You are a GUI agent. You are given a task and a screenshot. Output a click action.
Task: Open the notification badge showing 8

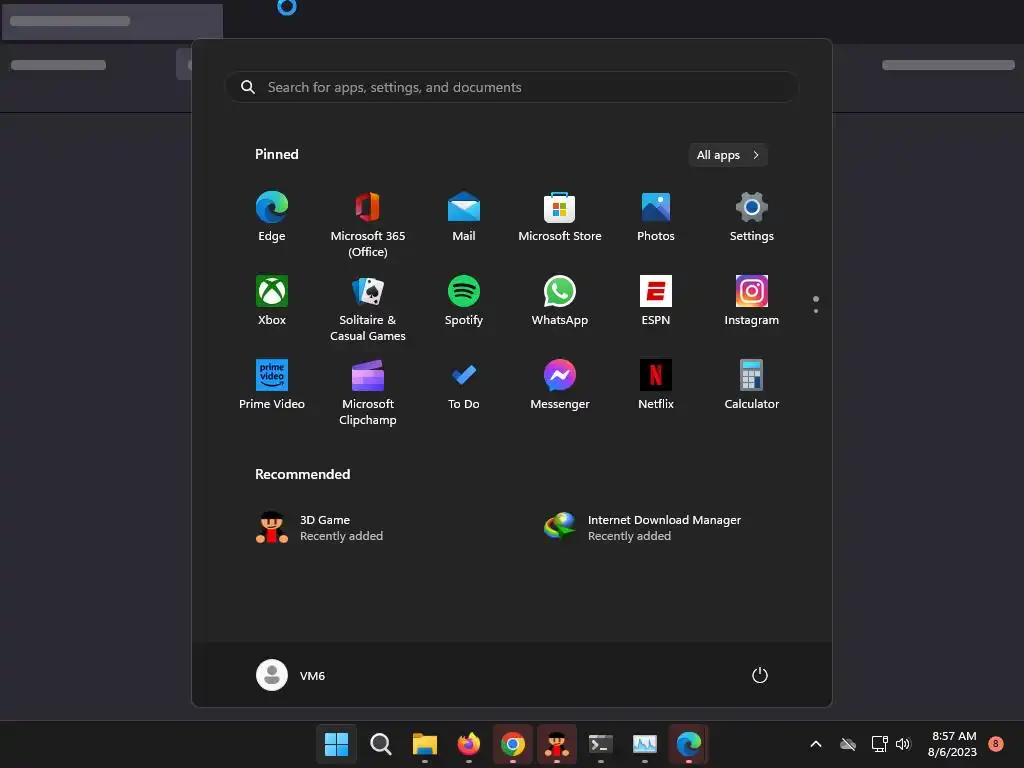coord(995,743)
